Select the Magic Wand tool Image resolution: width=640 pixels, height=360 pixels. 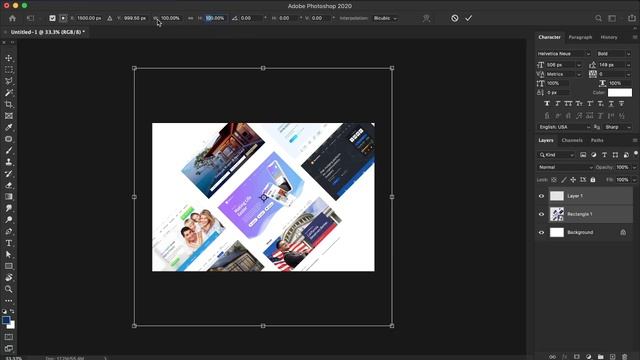(x=9, y=93)
